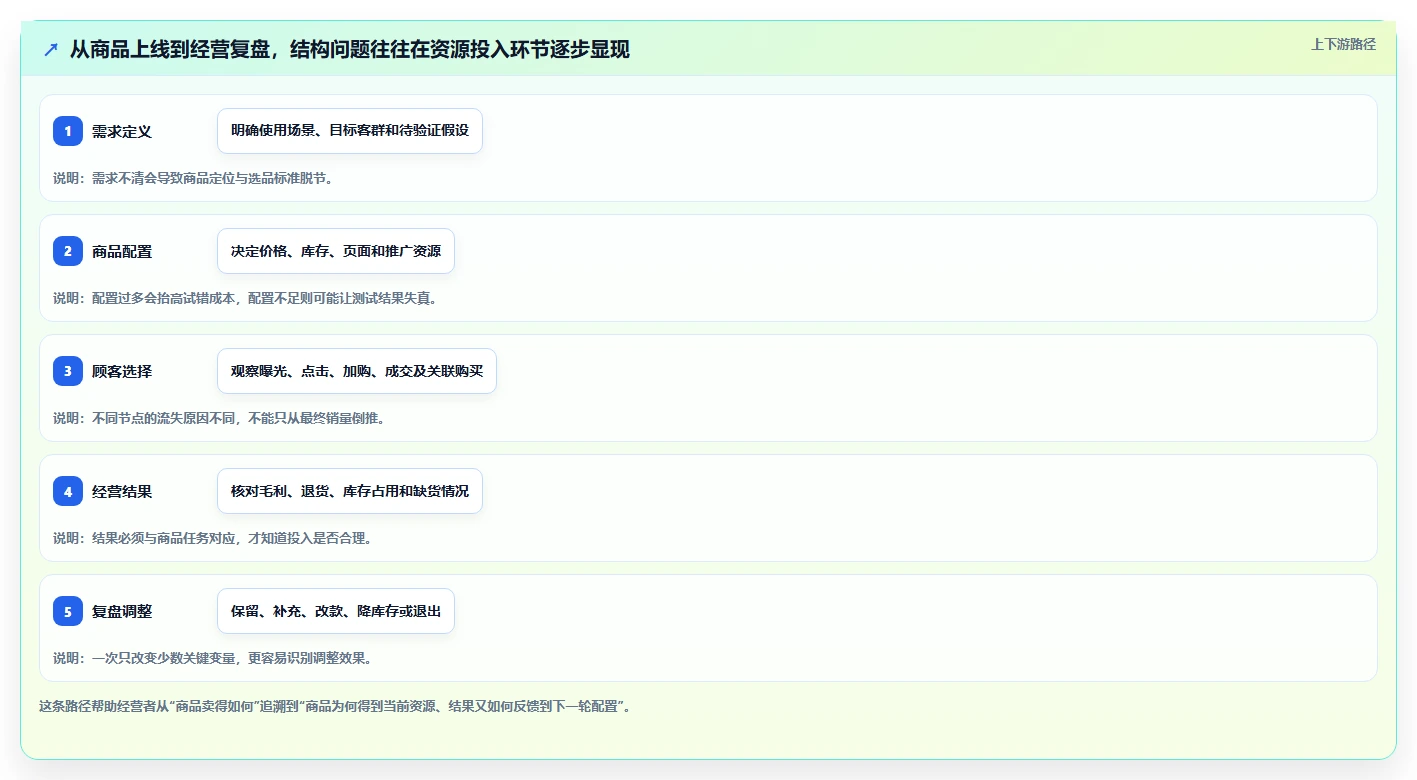
Task: Click the note 不同节点的流失原因不同
Action: (219, 418)
